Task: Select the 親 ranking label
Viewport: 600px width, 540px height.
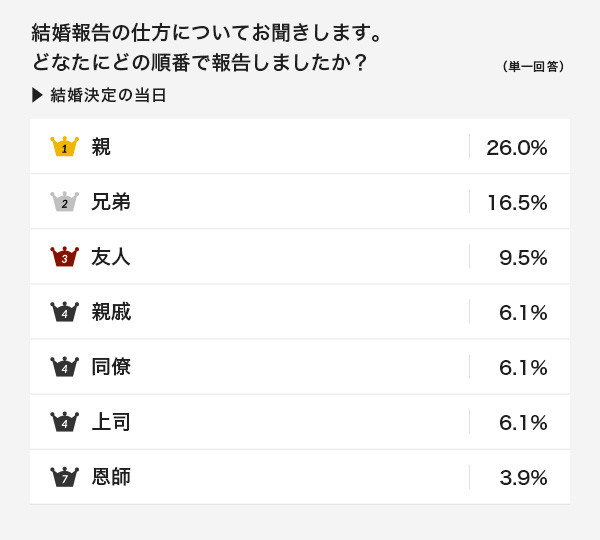Action: click(x=101, y=147)
